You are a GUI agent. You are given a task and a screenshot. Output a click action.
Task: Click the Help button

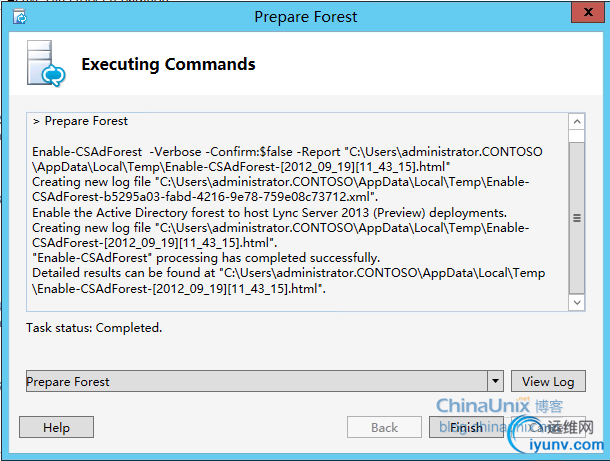pyautogui.click(x=56, y=427)
